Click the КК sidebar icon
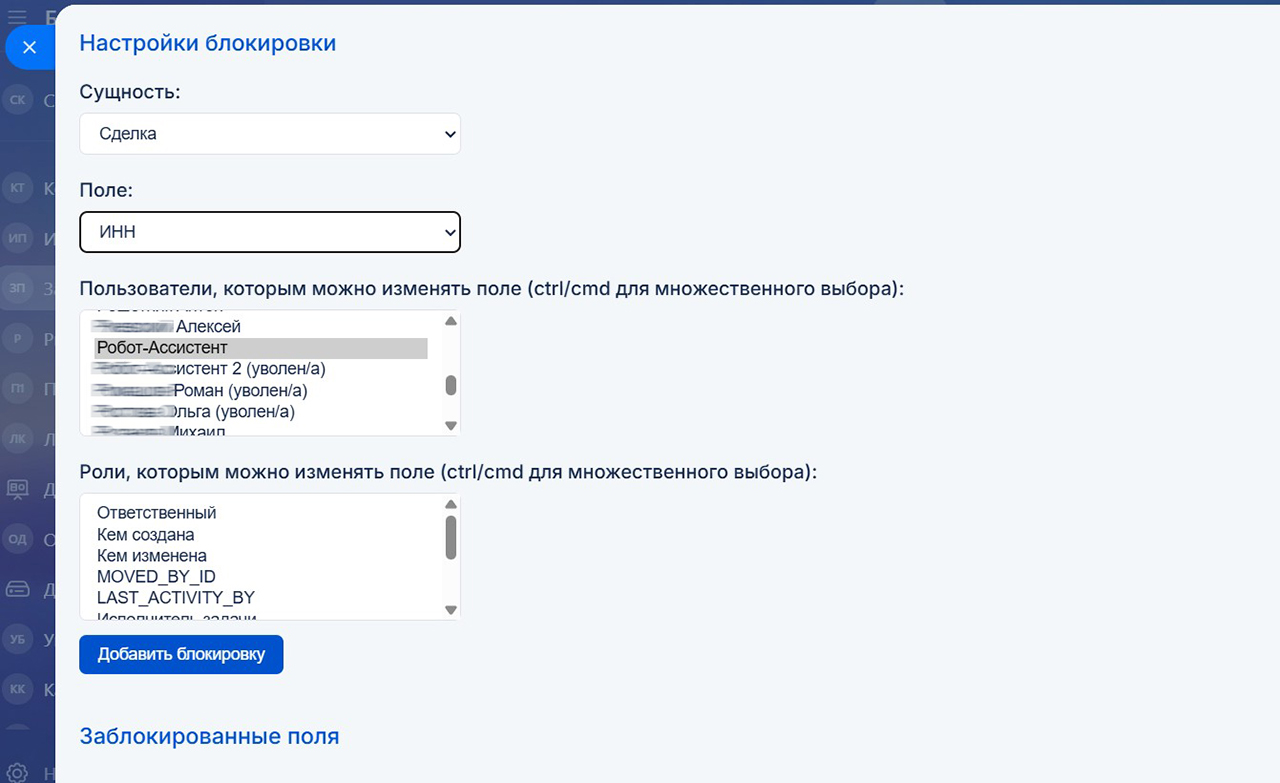This screenshot has height=783, width=1280. 17,689
